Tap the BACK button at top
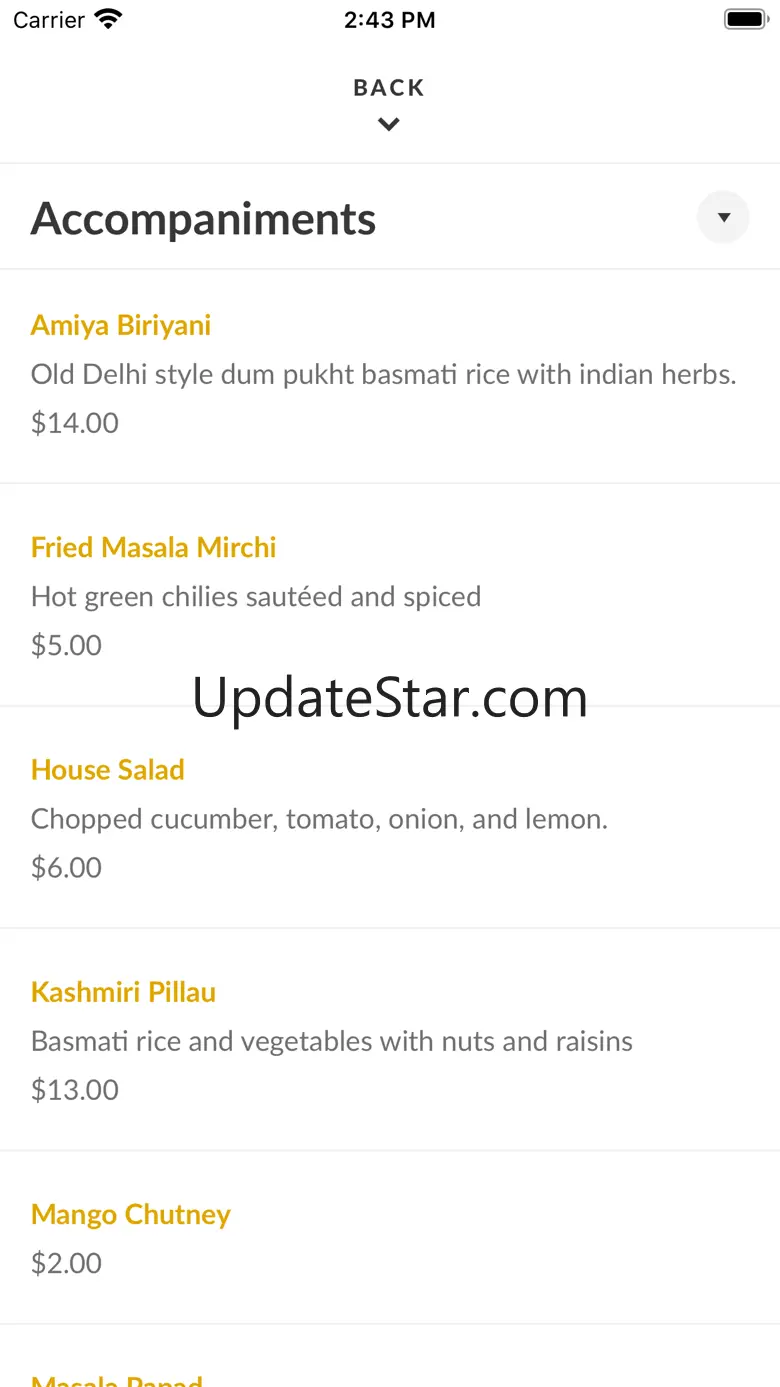 click(389, 88)
